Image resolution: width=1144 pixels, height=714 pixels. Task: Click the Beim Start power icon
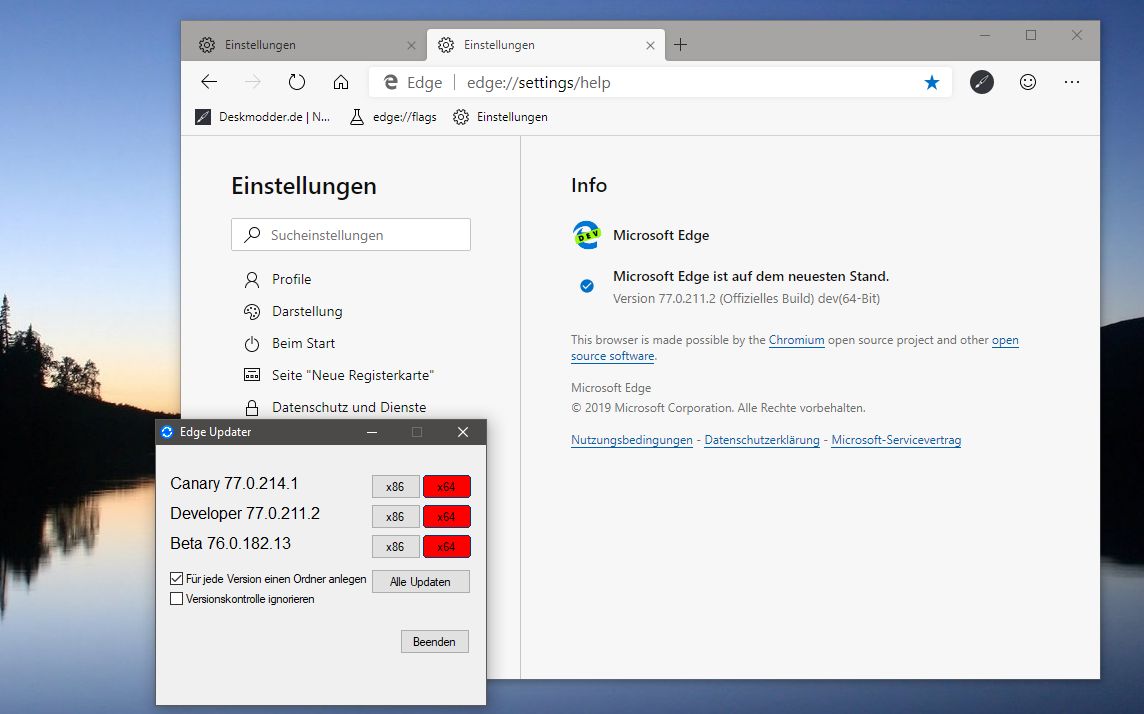pos(252,344)
